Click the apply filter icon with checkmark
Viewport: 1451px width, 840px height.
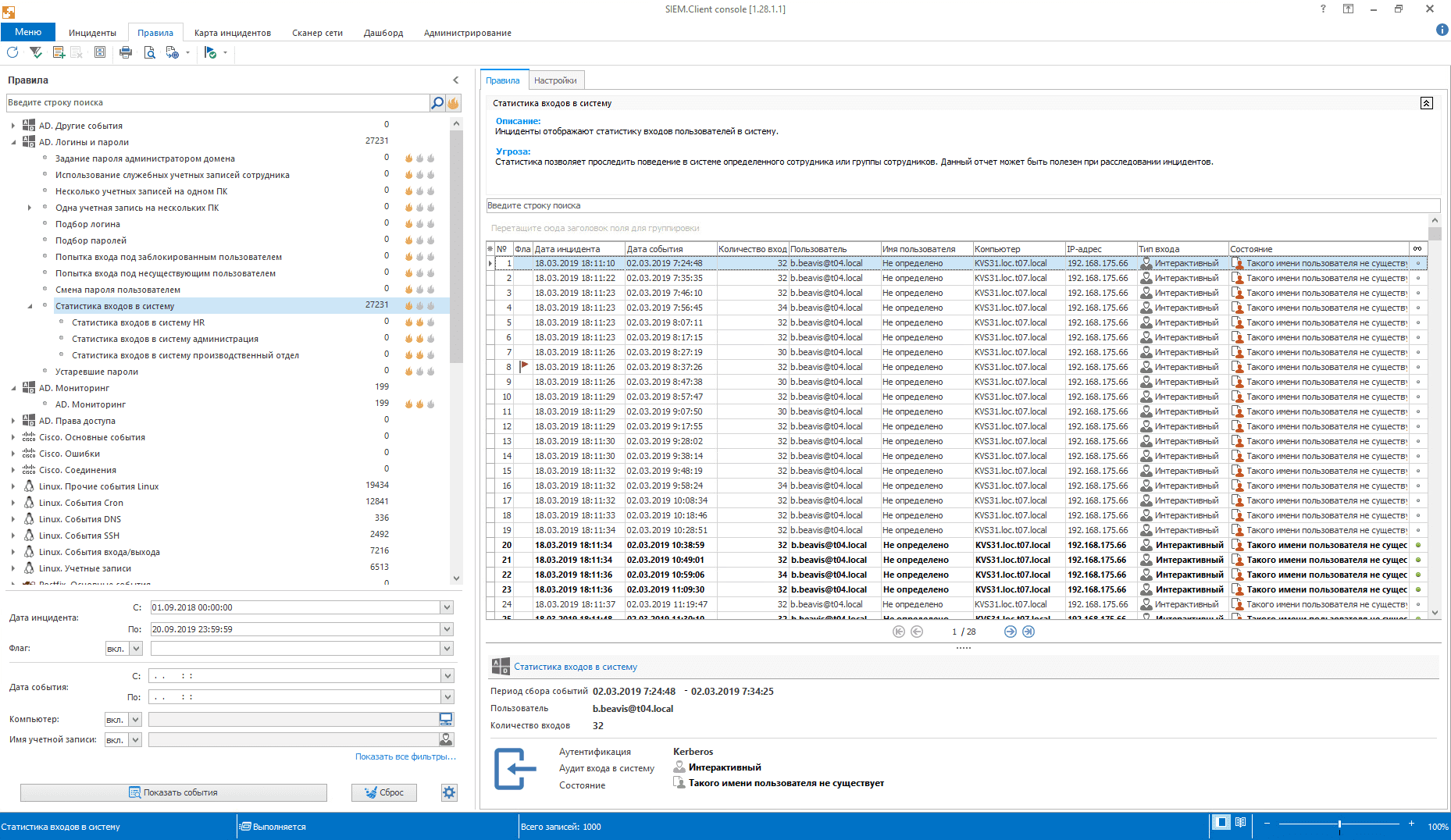[x=36, y=52]
